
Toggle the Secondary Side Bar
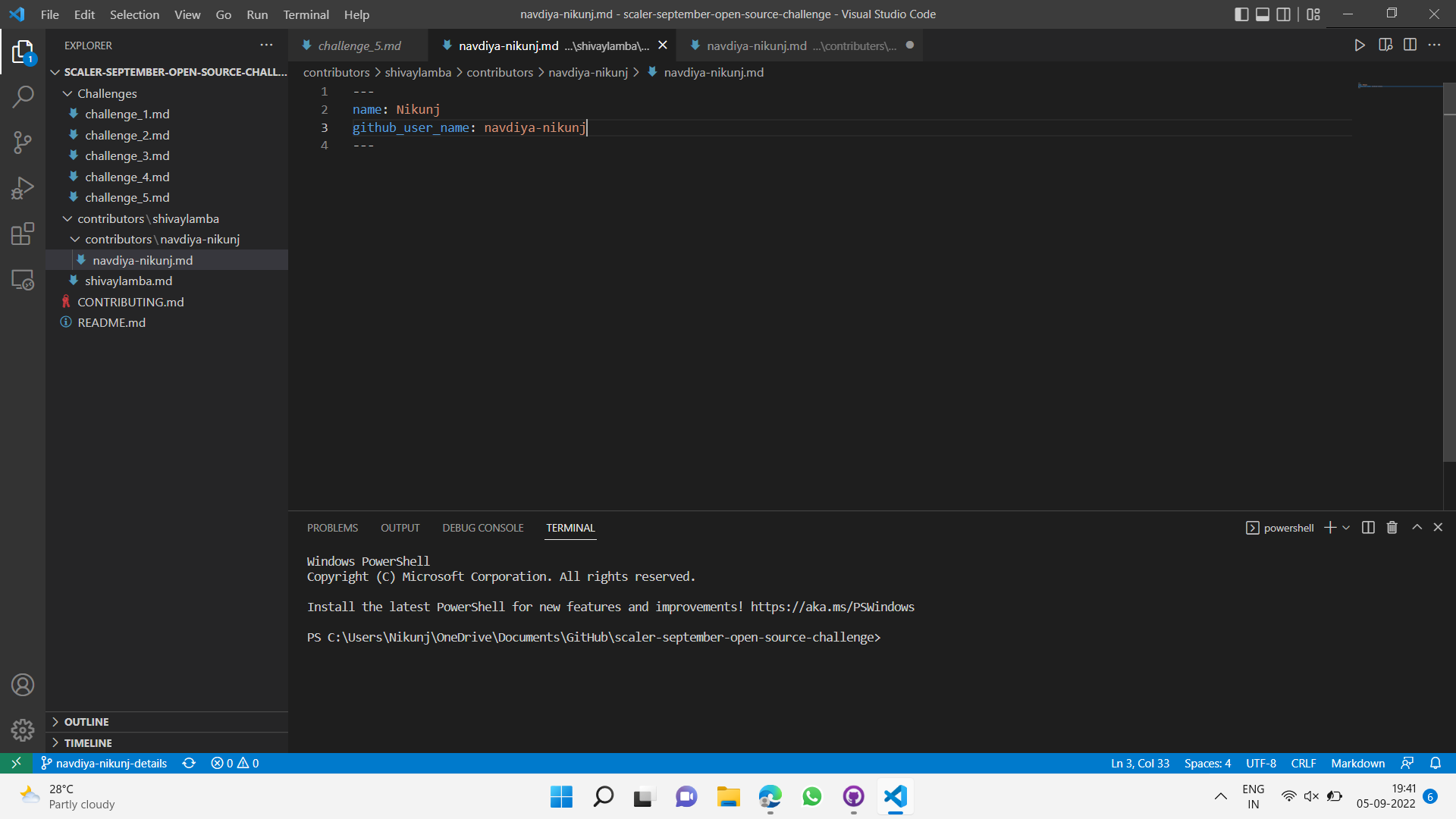tap(1283, 14)
